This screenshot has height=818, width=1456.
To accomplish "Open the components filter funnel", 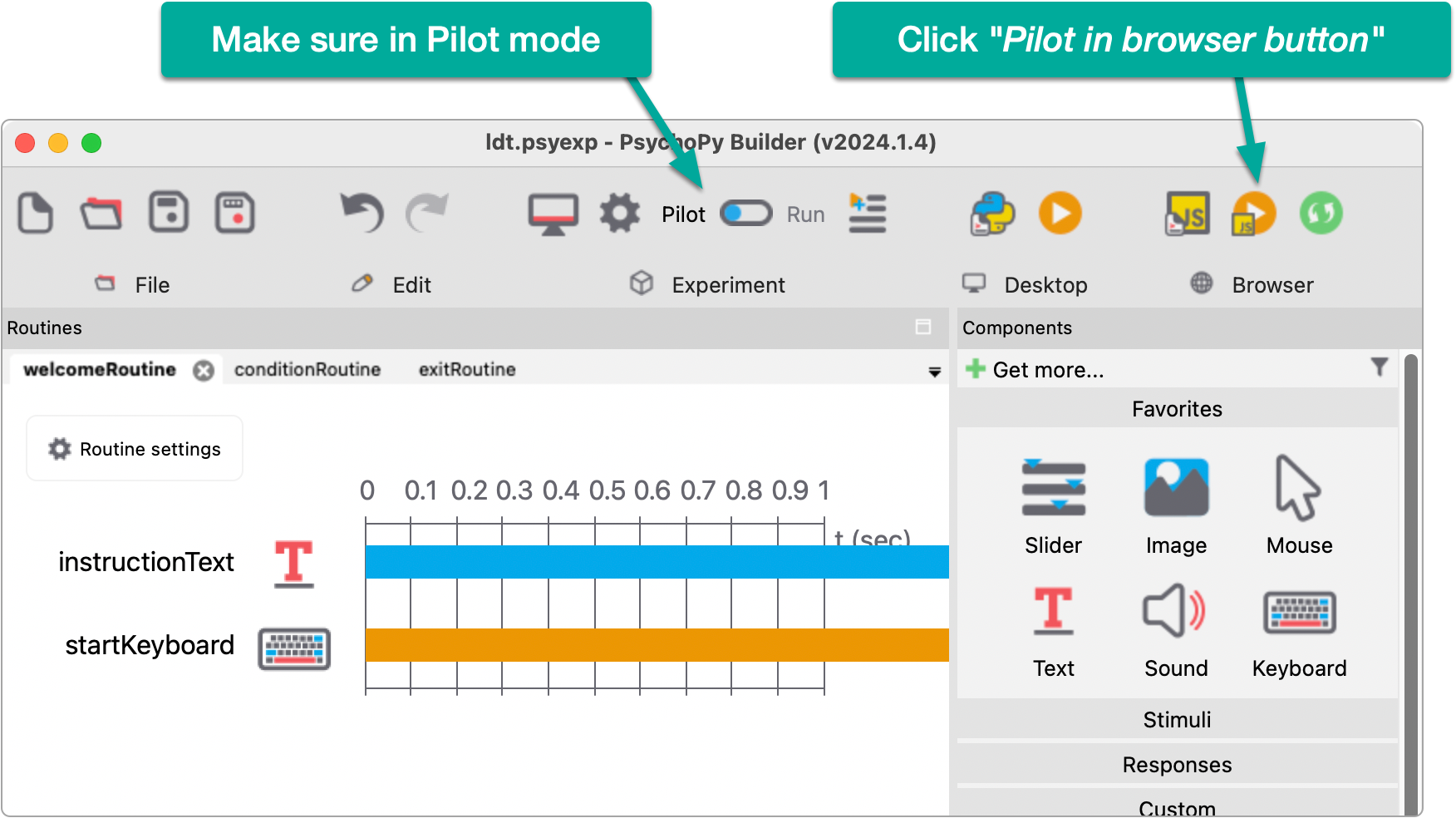I will point(1380,367).
